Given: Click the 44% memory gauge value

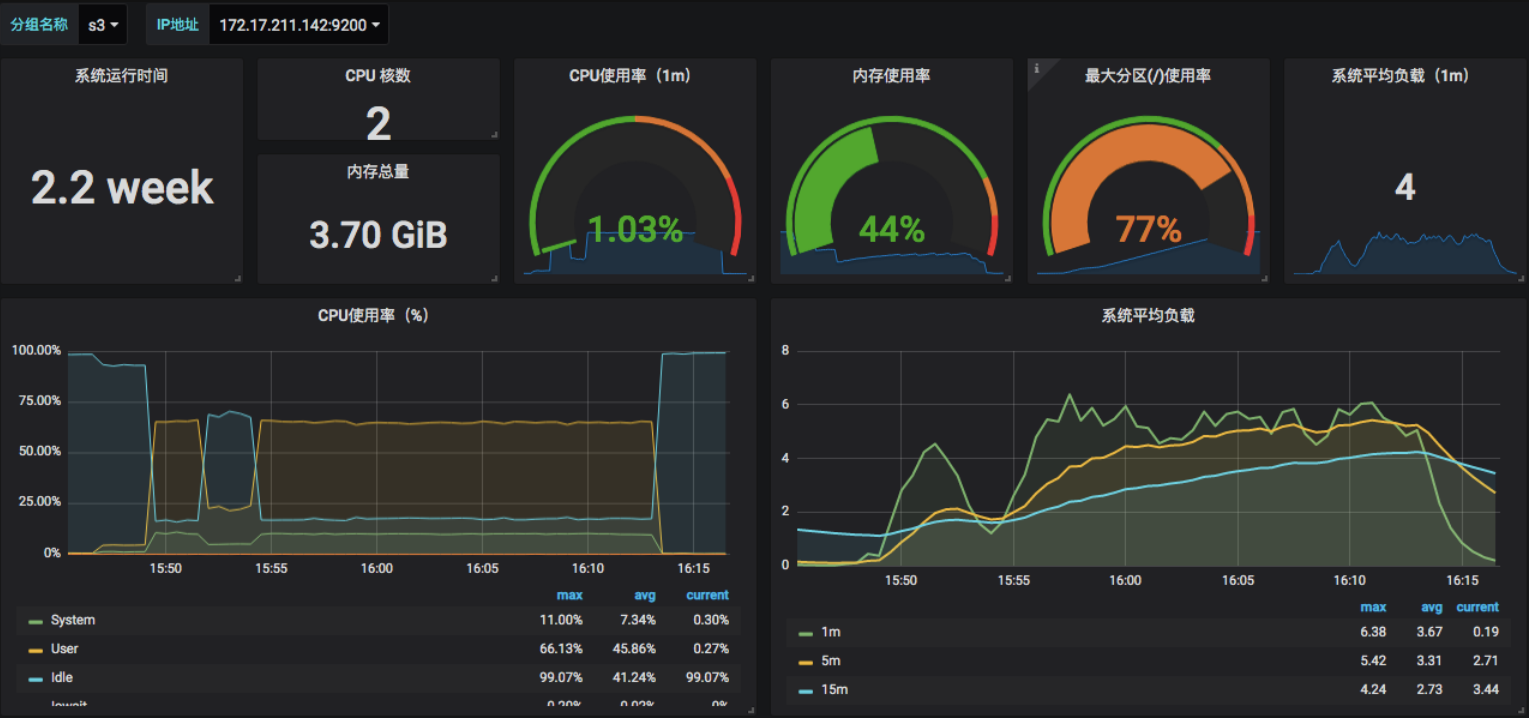Looking at the screenshot, I should coord(891,229).
